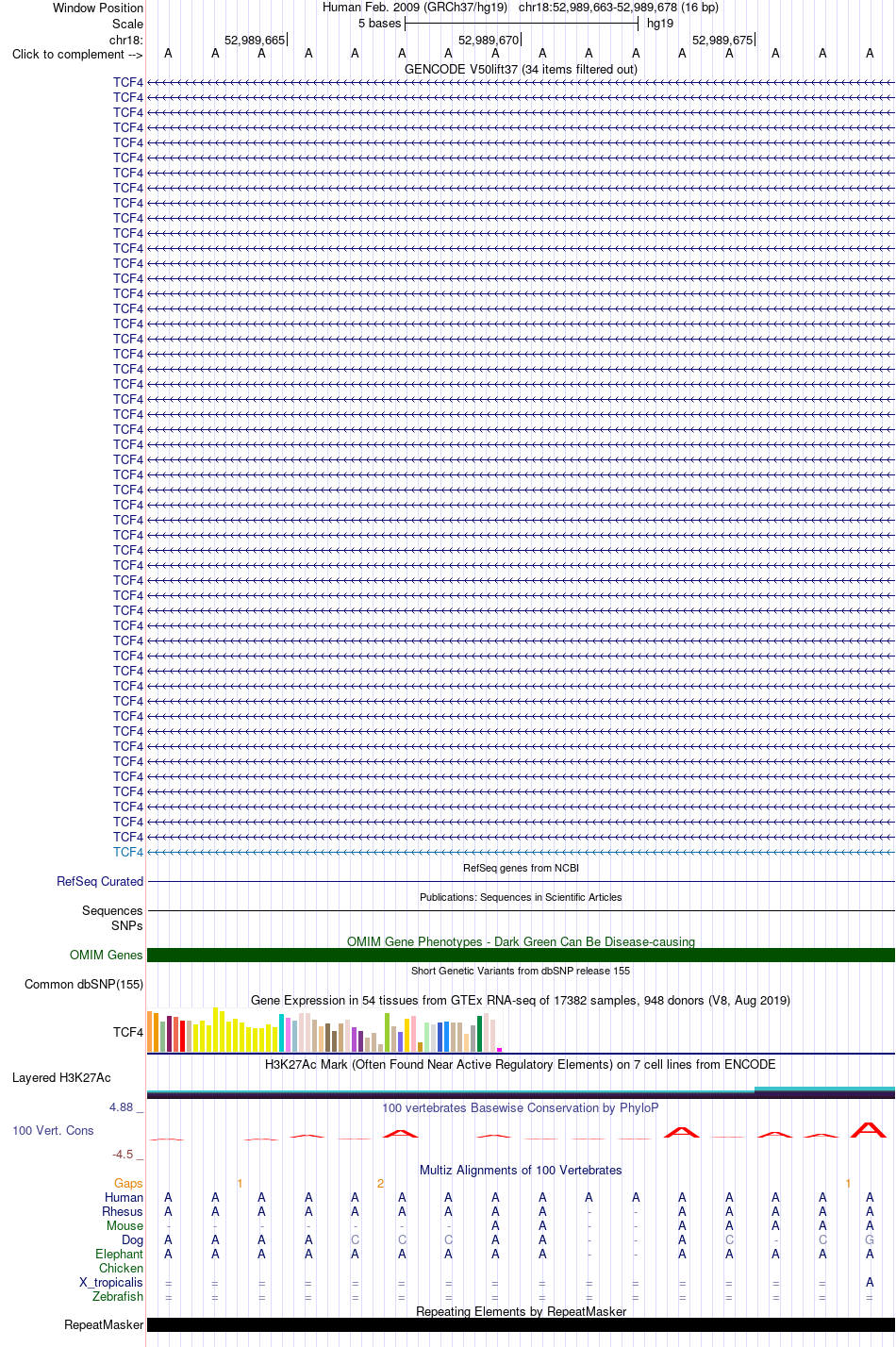Select the Human alignment row label
Screen dimensions: 896x1347
(124, 1197)
